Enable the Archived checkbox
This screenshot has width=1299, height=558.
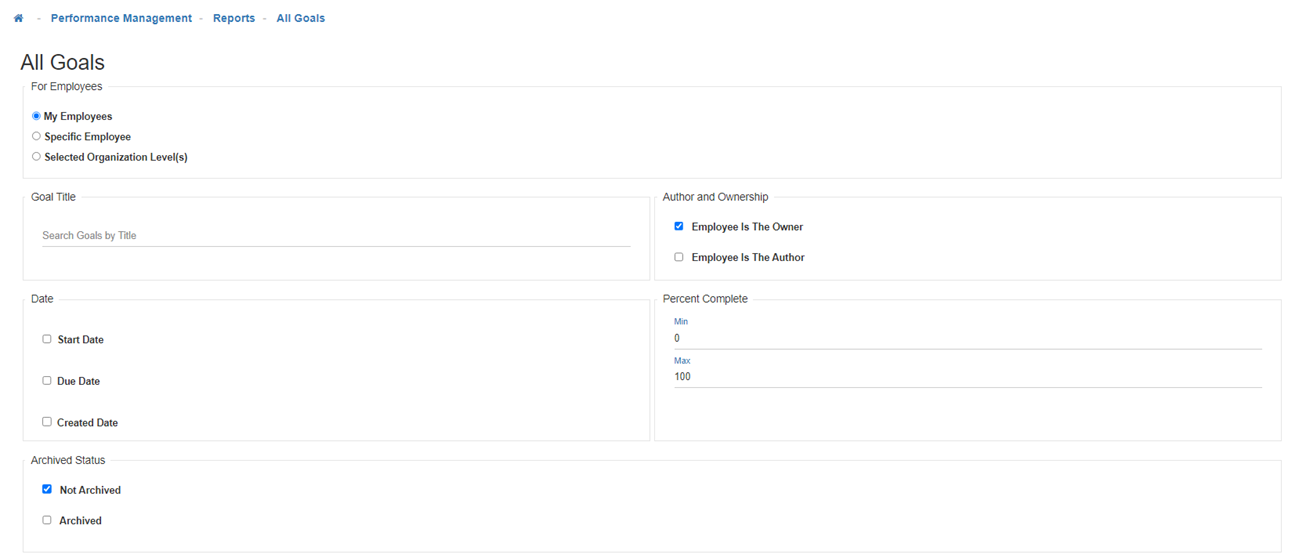click(47, 520)
